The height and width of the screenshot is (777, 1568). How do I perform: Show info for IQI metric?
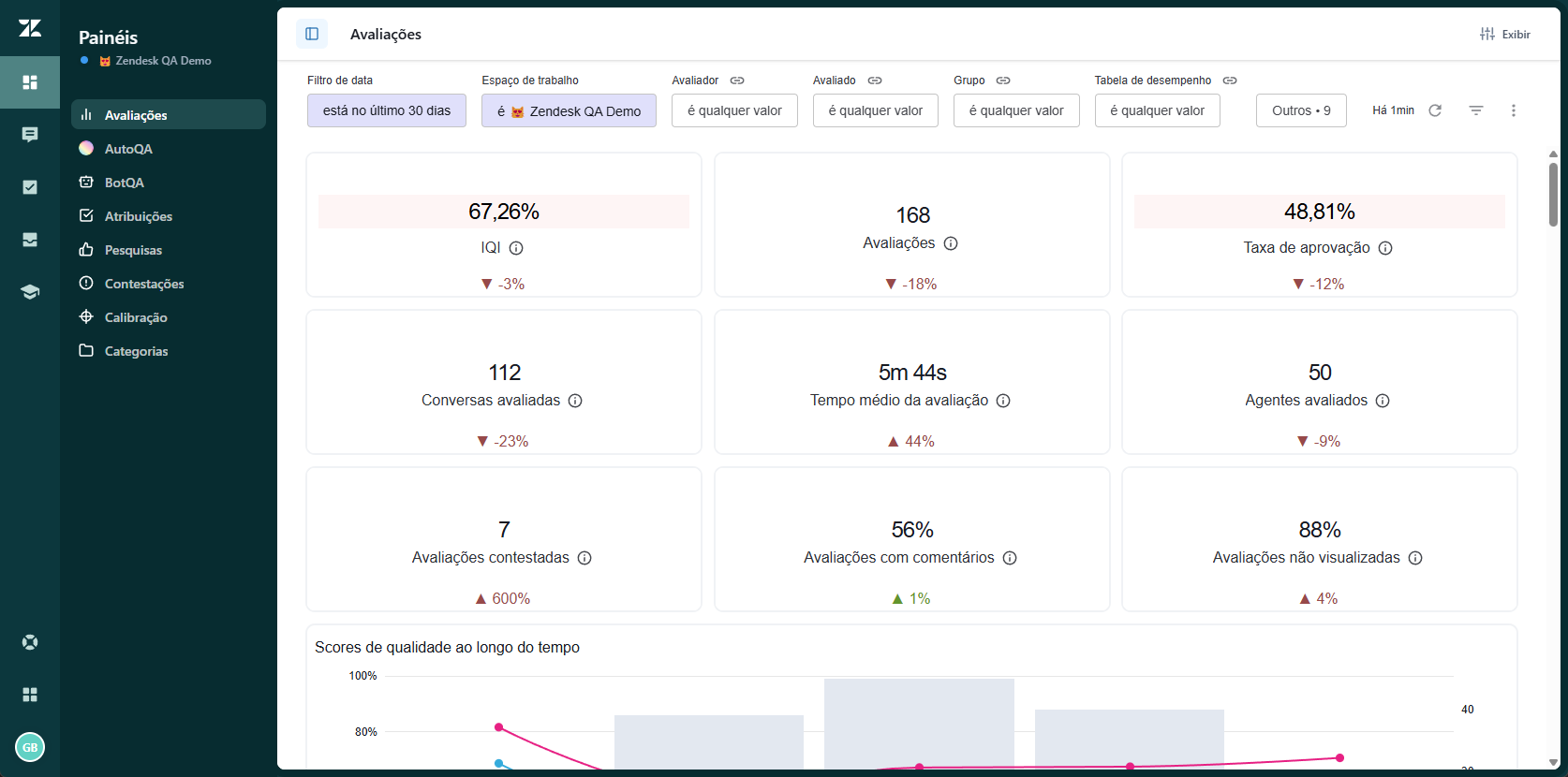coord(516,248)
